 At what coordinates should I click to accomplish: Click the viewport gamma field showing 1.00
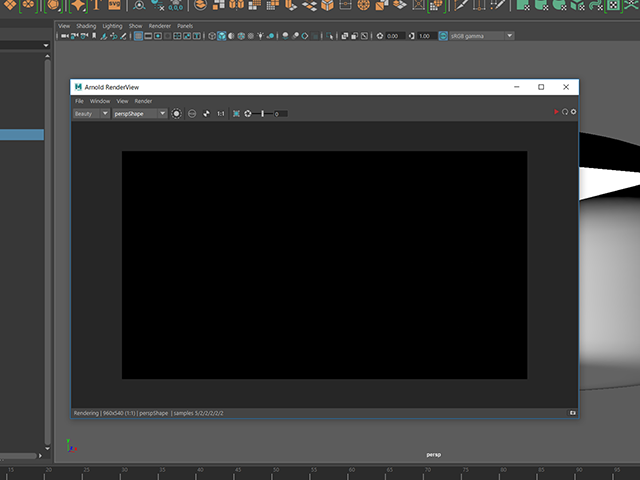427,36
